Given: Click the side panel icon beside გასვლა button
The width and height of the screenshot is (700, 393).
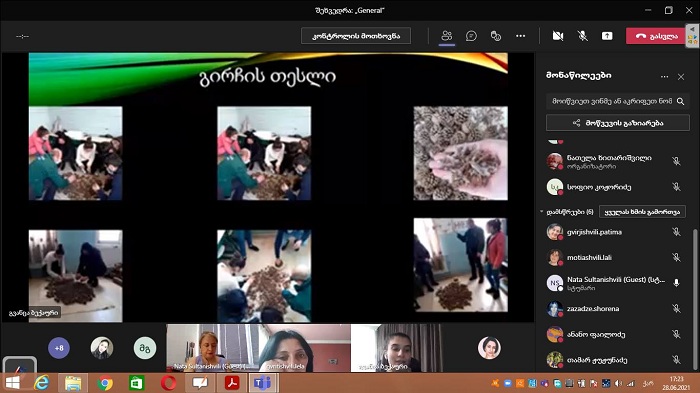Looking at the screenshot, I should [x=692, y=36].
